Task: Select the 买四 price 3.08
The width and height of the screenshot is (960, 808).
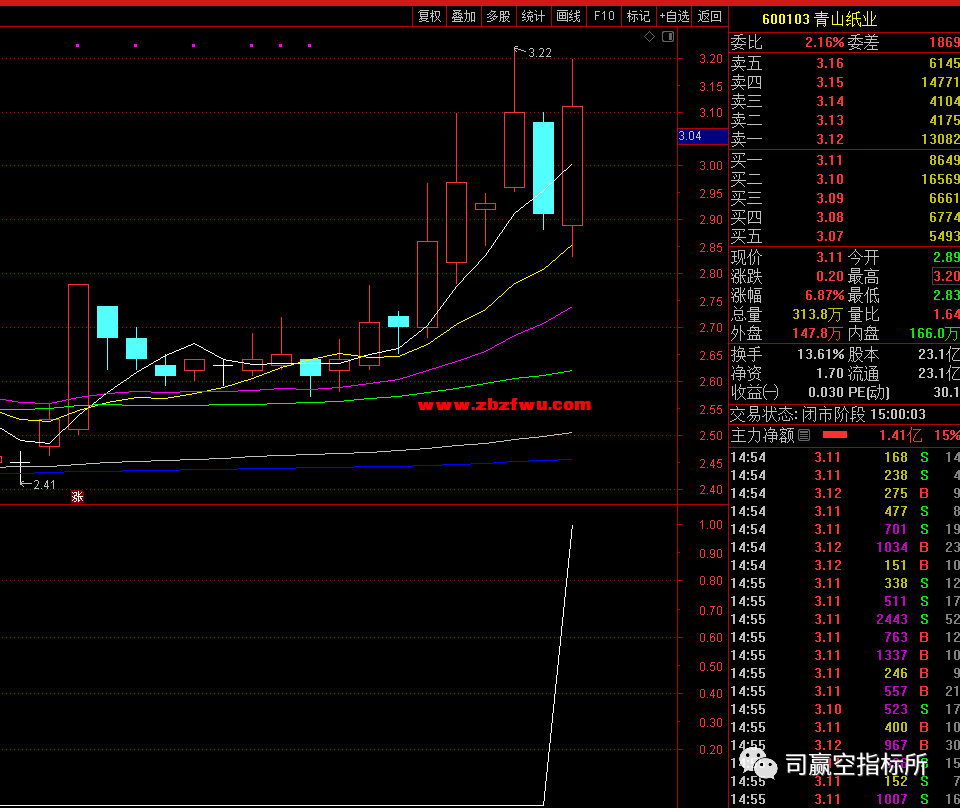Action: pos(830,217)
